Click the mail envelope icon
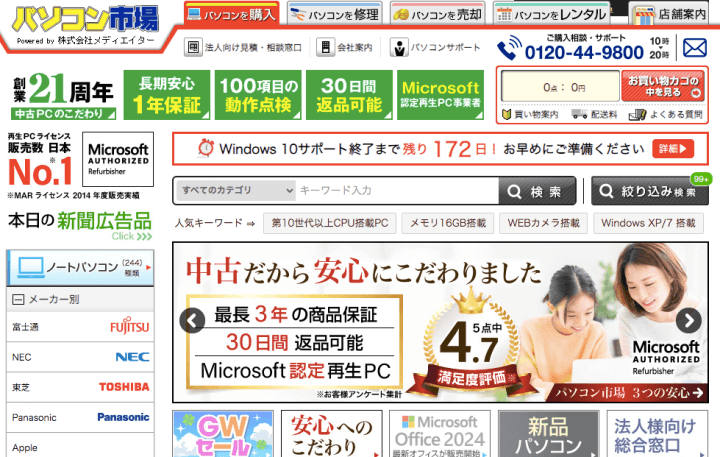 695,48
